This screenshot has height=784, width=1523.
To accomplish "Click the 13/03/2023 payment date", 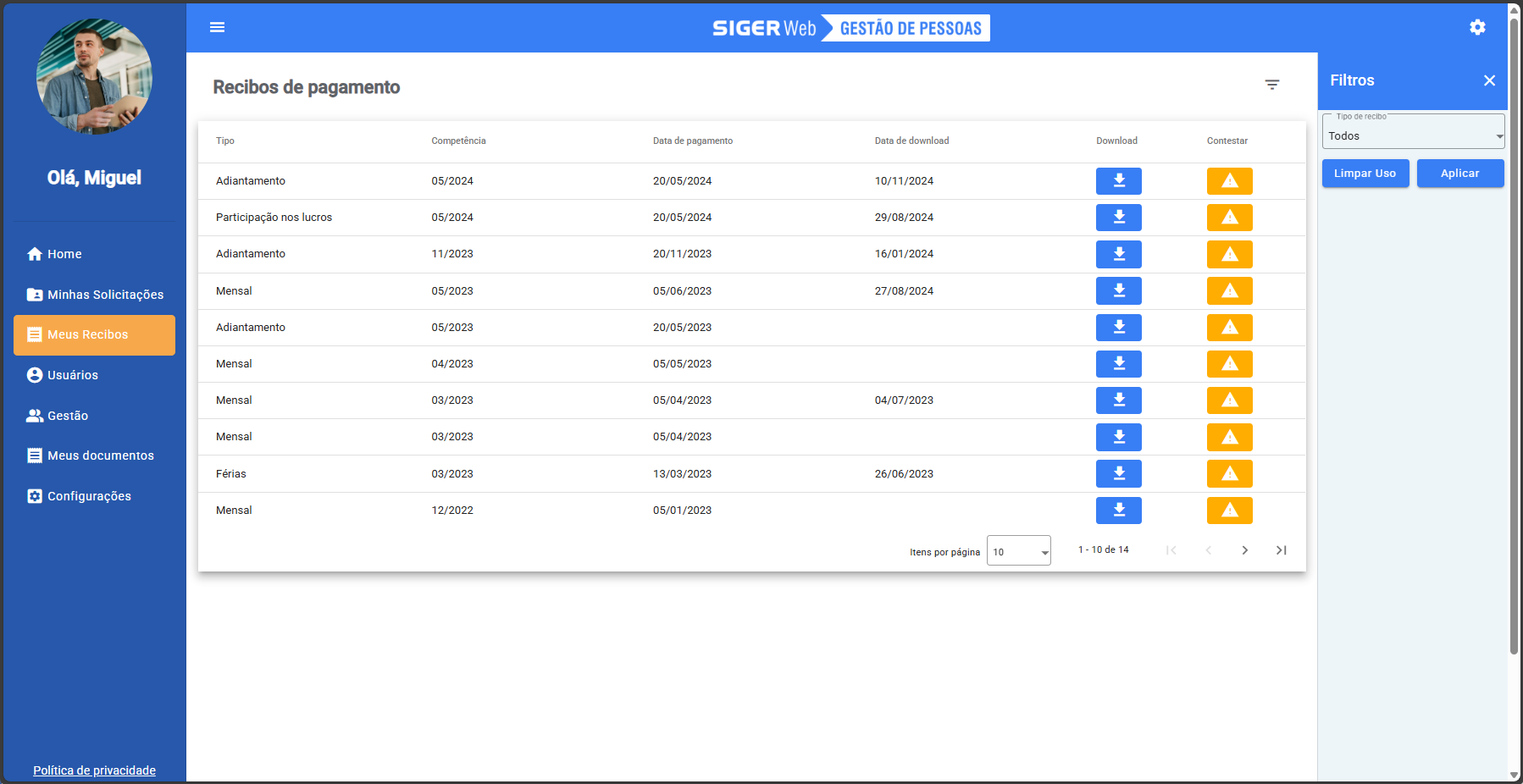I will pyautogui.click(x=682, y=474).
